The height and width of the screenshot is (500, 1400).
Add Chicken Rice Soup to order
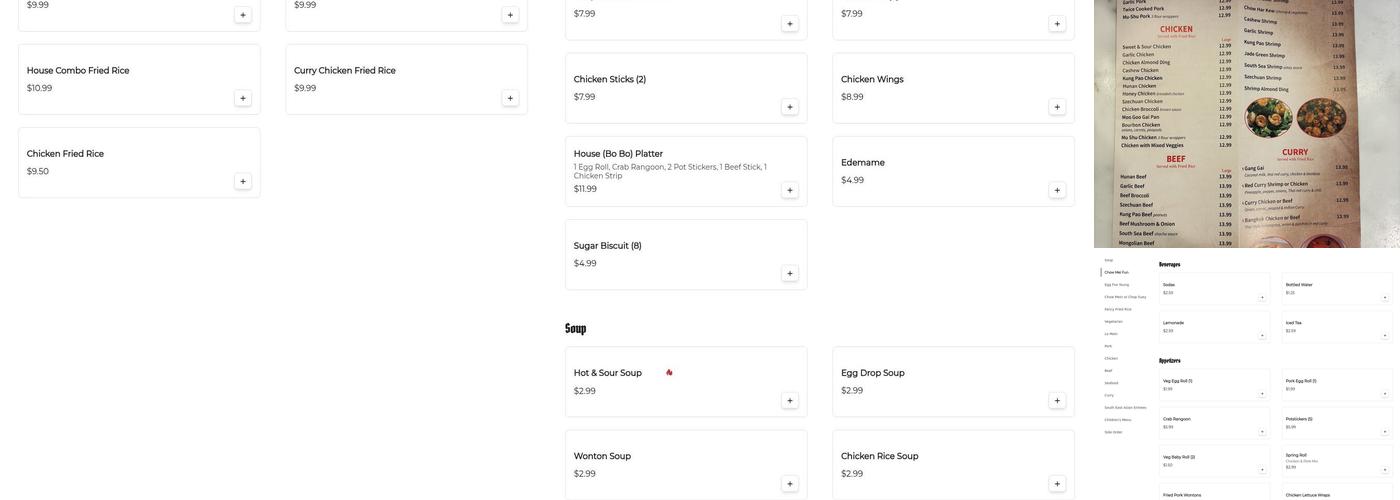click(1057, 484)
